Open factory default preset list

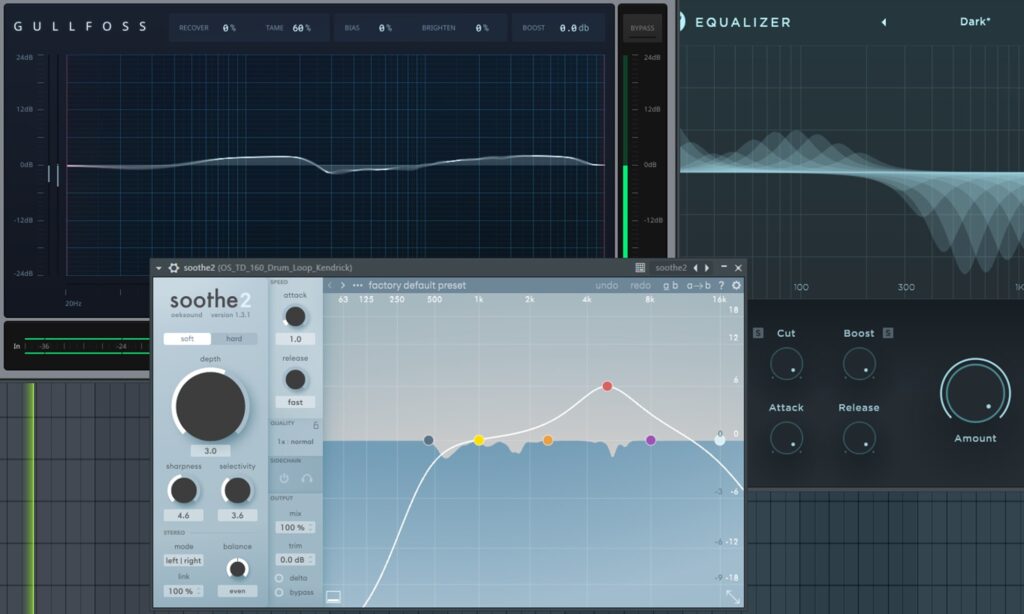coord(417,285)
